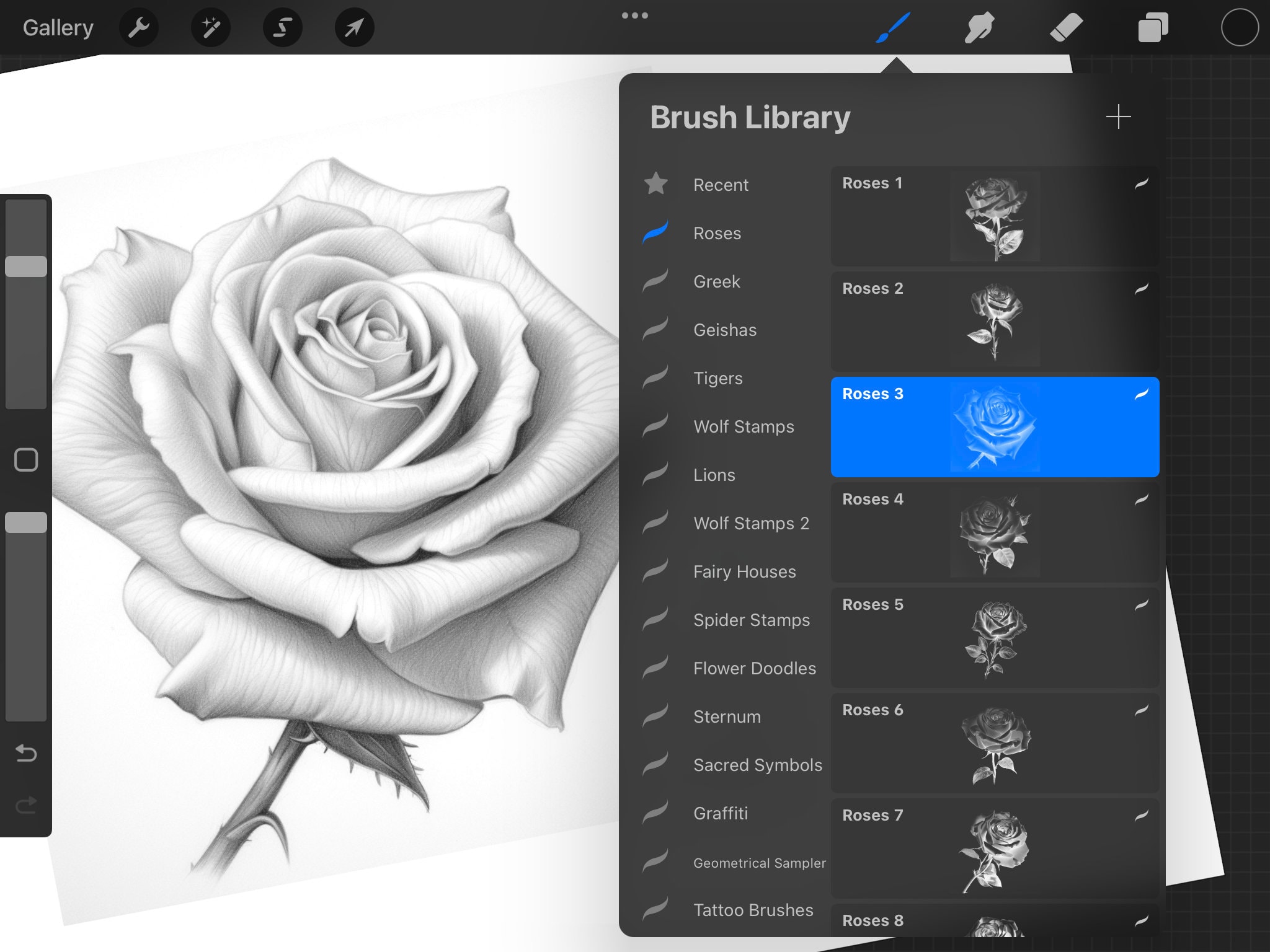1270x952 pixels.
Task: Open the Adjustments magic wand menu
Action: click(x=211, y=27)
